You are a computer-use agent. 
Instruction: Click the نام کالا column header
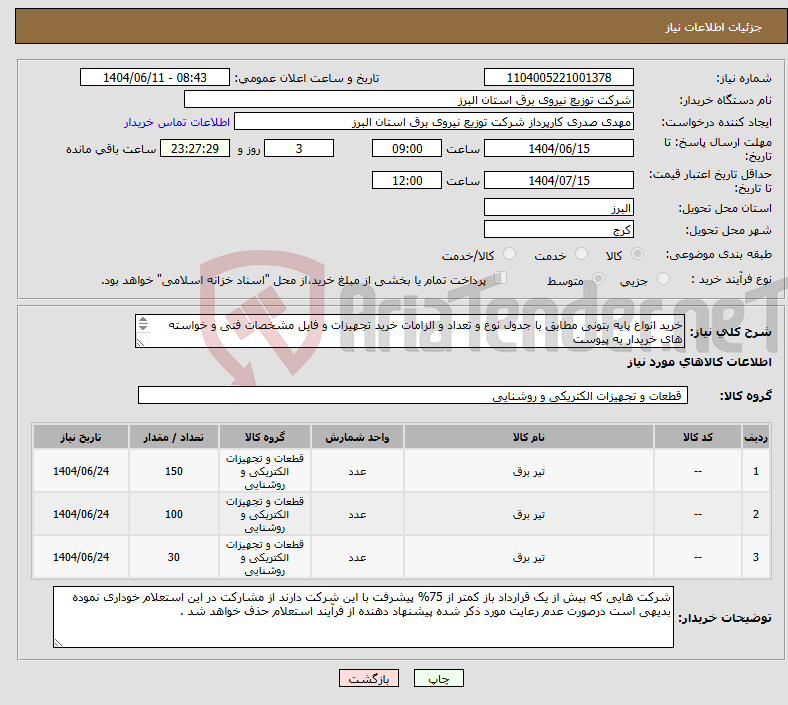[x=528, y=437]
